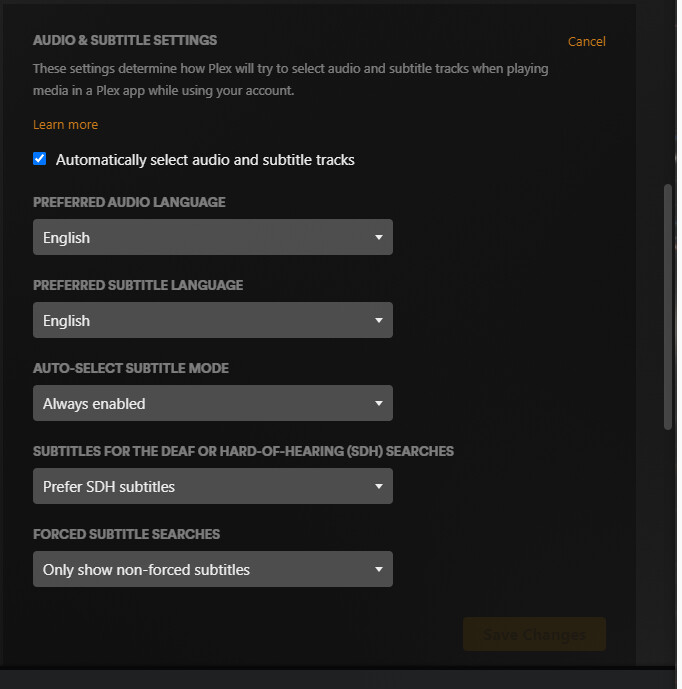The width and height of the screenshot is (682, 689).
Task: Click the Preferred Audio Language dropdown arrow
Action: [x=378, y=238]
